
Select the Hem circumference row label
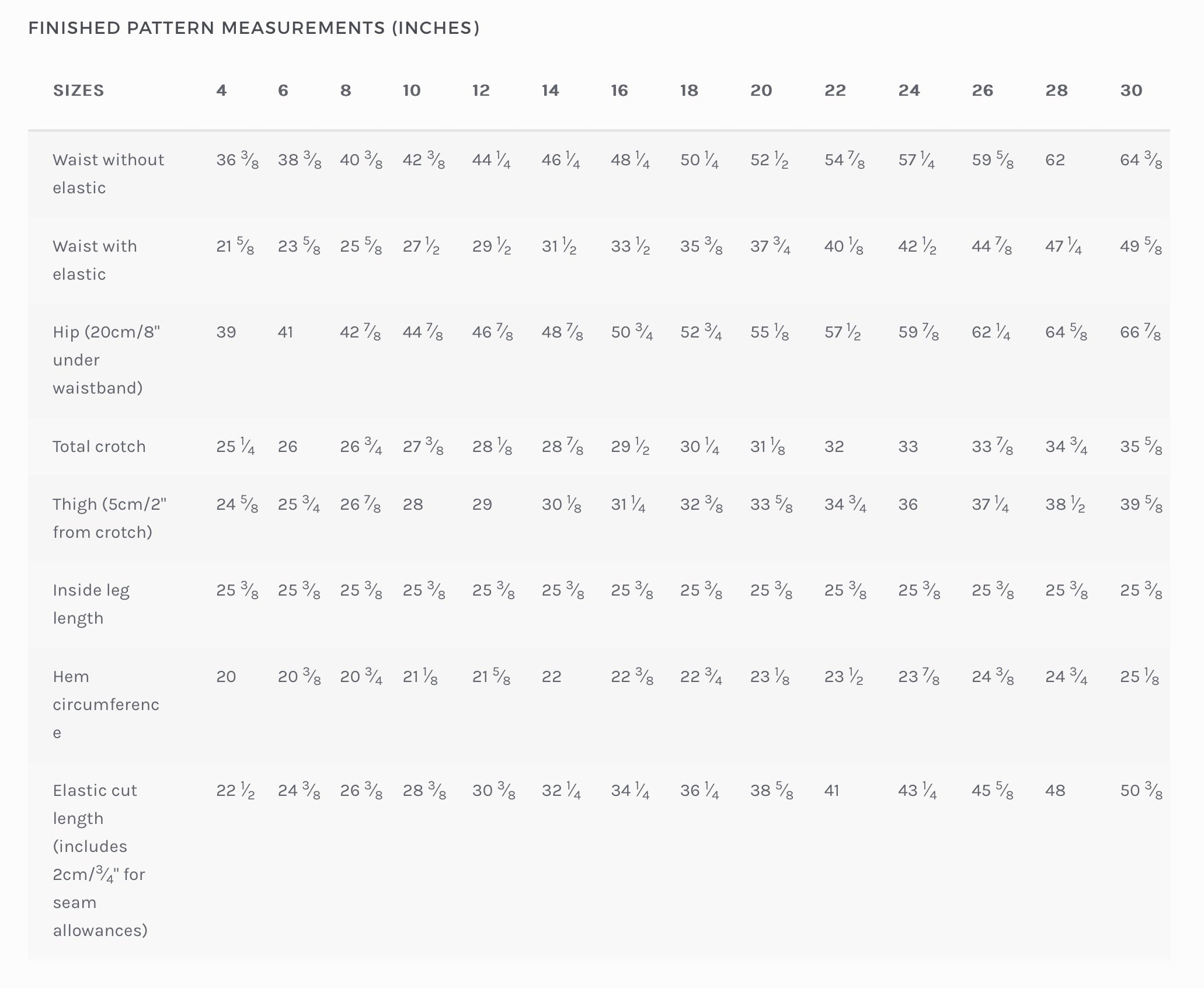(106, 704)
